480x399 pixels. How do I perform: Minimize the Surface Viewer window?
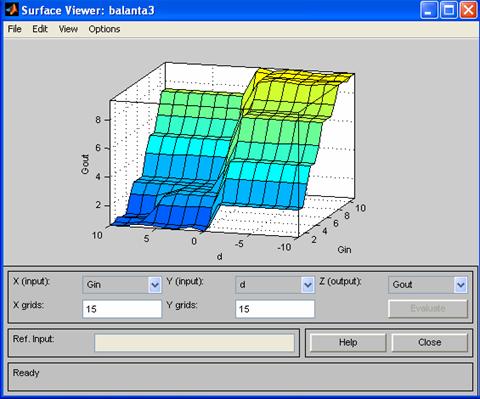[429, 10]
